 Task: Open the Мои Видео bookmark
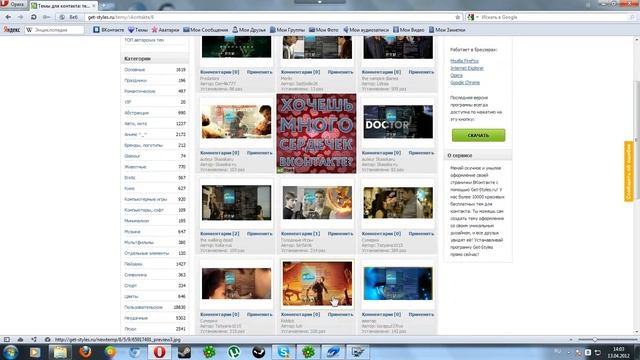409,30
